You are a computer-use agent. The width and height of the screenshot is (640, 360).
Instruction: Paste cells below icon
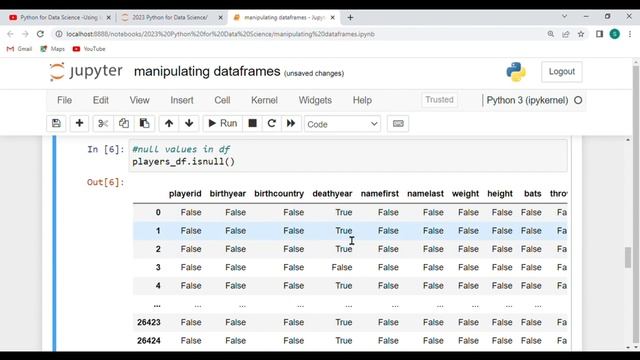(144, 124)
